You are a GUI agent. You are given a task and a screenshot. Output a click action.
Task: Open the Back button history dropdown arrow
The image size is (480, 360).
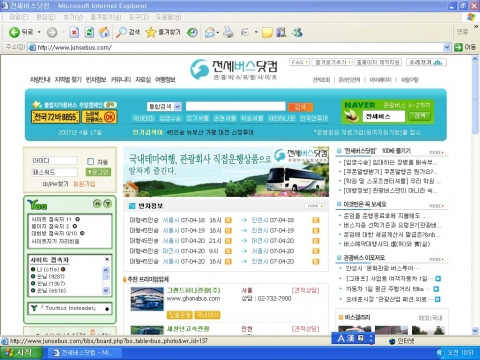pos(39,32)
